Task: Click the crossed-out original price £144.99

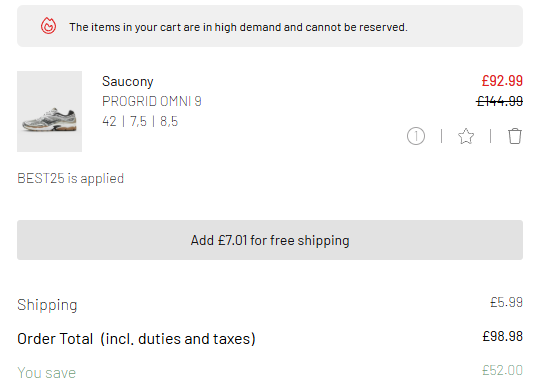Action: coord(500,101)
